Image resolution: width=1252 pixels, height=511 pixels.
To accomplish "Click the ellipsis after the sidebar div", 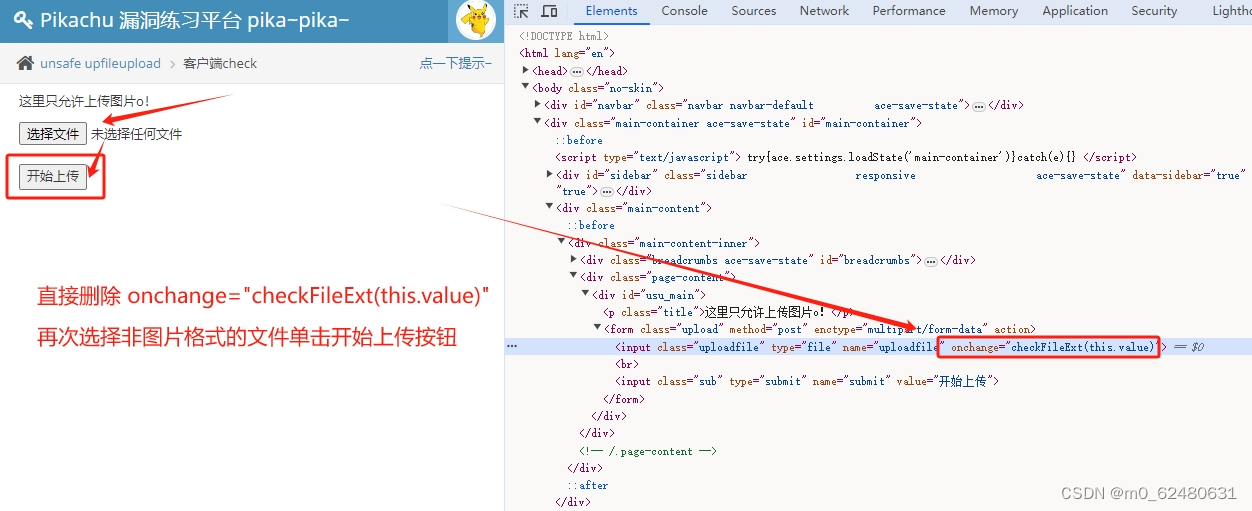I will tap(606, 191).
